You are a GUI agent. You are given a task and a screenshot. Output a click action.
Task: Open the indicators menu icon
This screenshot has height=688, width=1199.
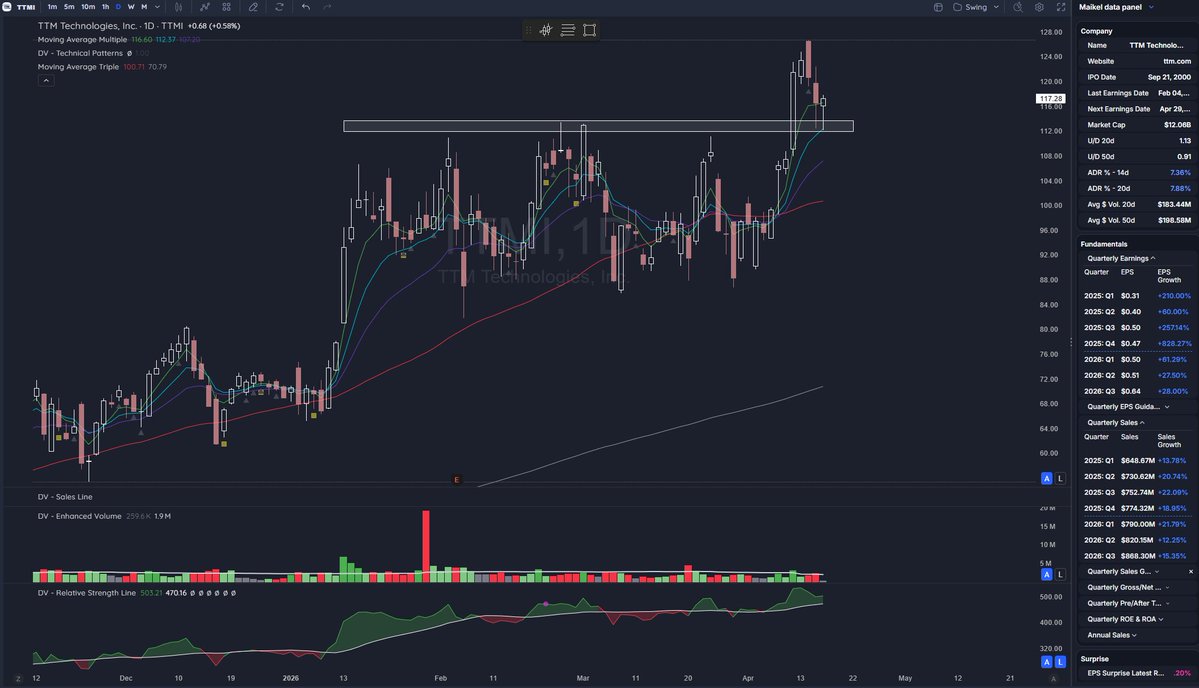click(x=205, y=7)
